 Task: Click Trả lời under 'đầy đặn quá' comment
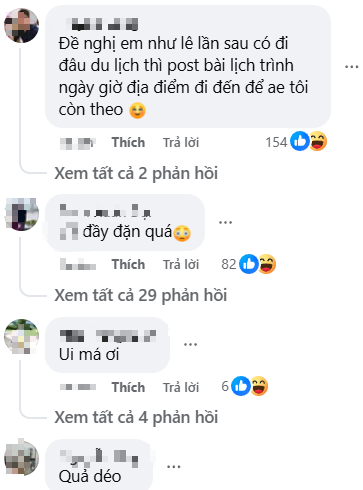coord(181,264)
